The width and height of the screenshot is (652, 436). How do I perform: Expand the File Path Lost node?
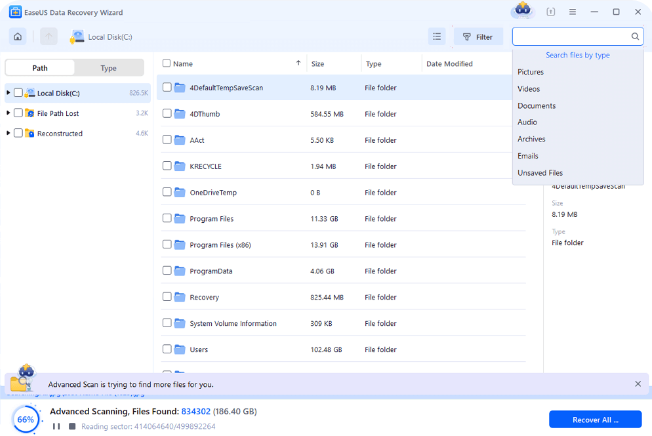(x=8, y=113)
